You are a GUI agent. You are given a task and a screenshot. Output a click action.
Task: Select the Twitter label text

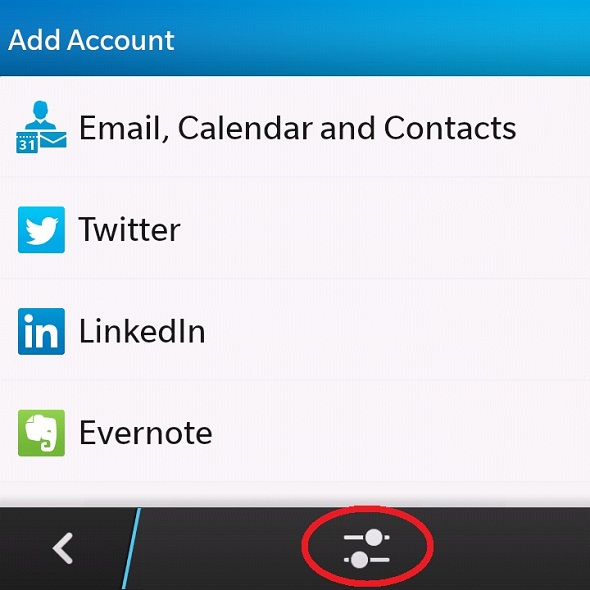tap(129, 230)
